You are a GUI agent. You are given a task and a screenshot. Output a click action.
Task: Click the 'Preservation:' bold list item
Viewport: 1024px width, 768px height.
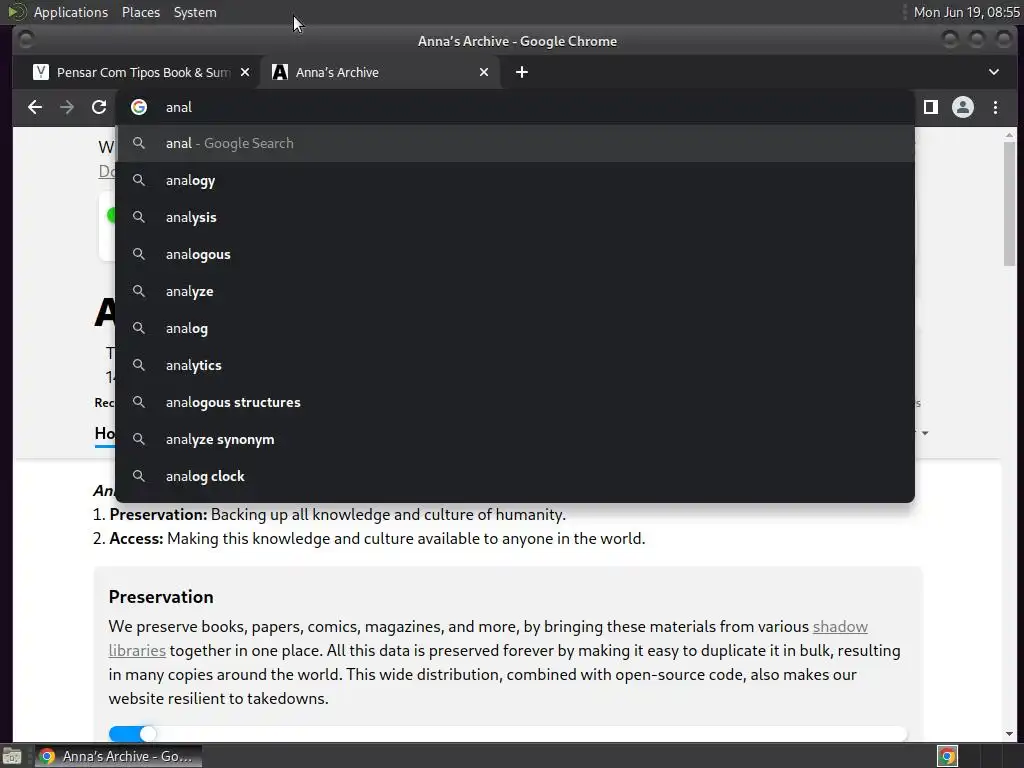(158, 515)
